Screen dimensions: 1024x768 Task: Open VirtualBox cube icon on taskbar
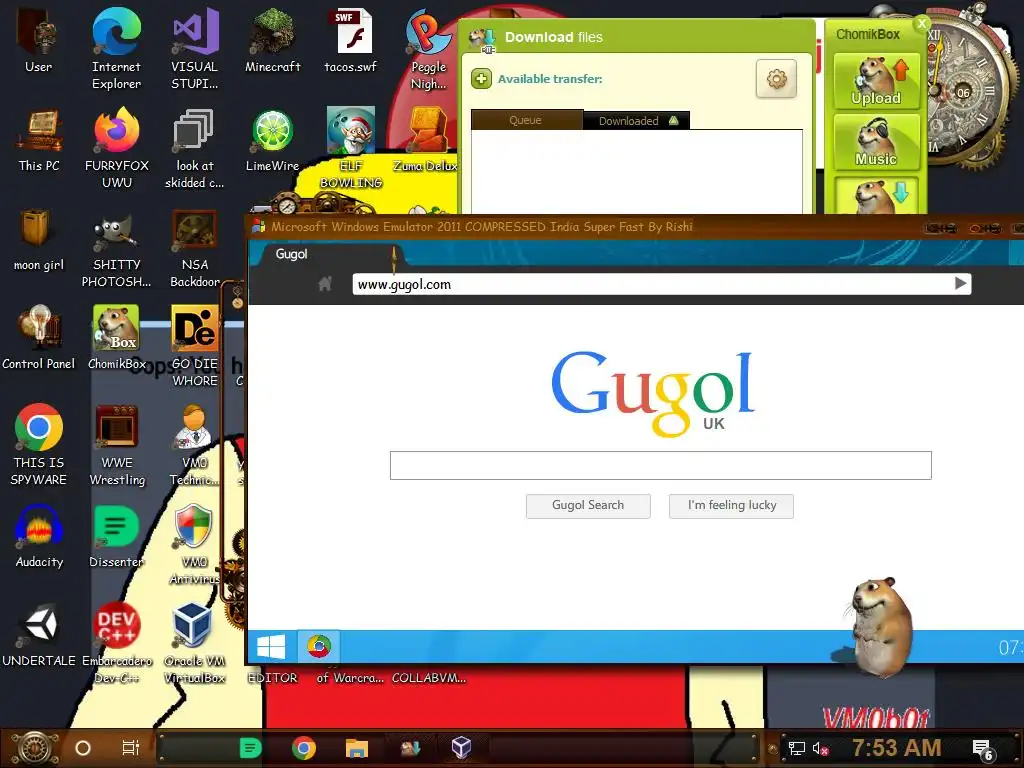click(x=462, y=747)
